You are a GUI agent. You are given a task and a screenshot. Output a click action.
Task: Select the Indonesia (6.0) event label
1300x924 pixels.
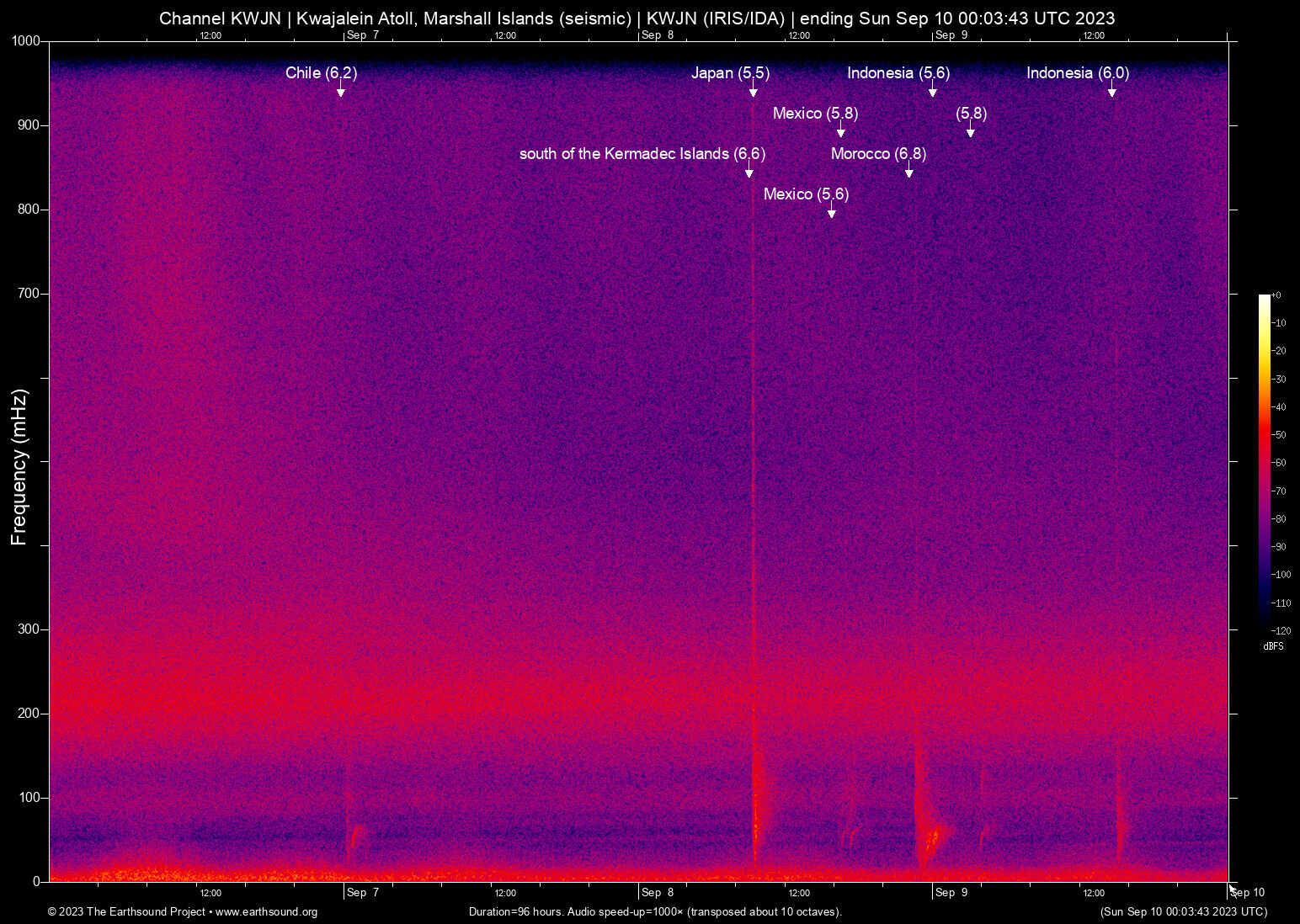[x=1078, y=73]
